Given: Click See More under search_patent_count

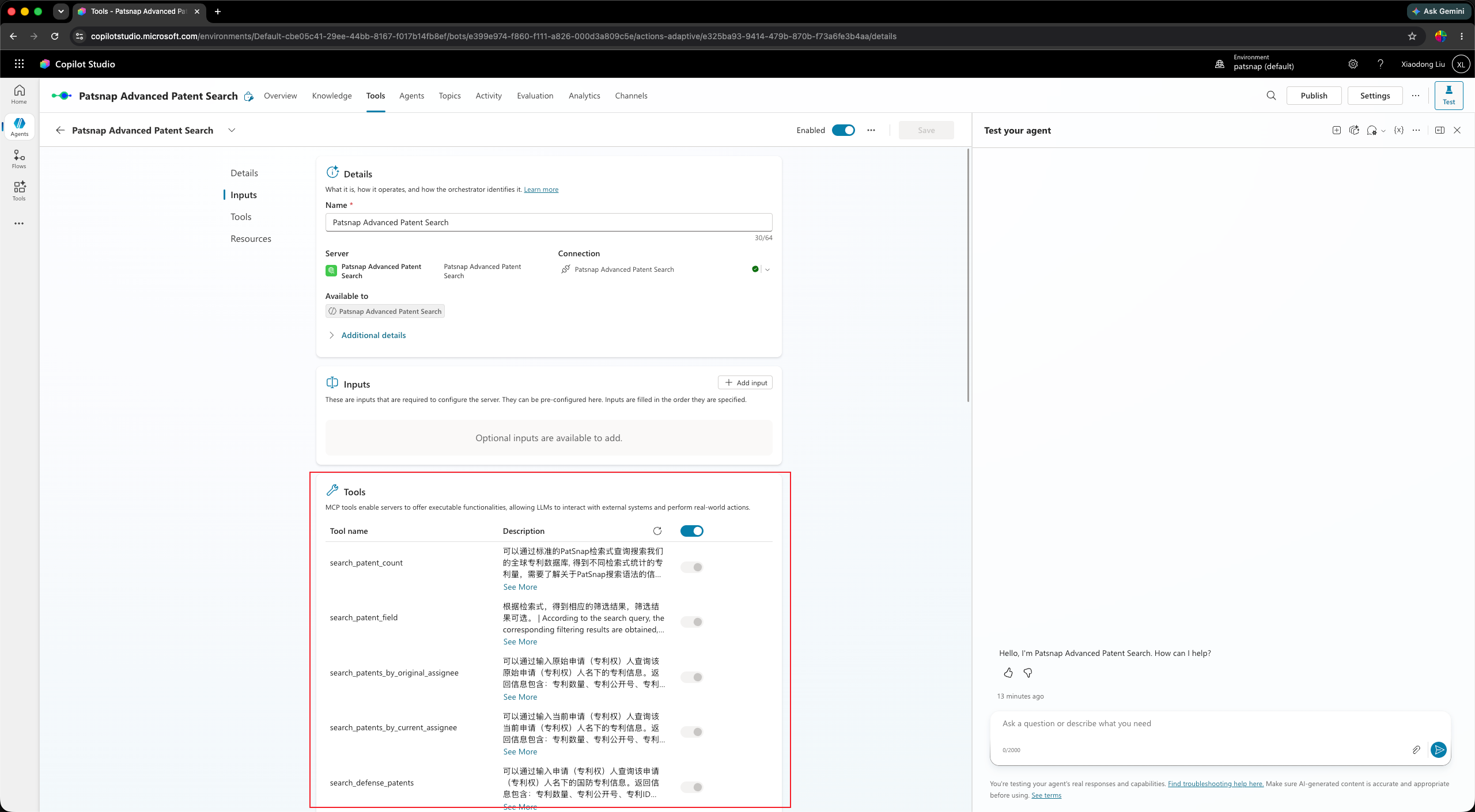Looking at the screenshot, I should click(x=520, y=587).
